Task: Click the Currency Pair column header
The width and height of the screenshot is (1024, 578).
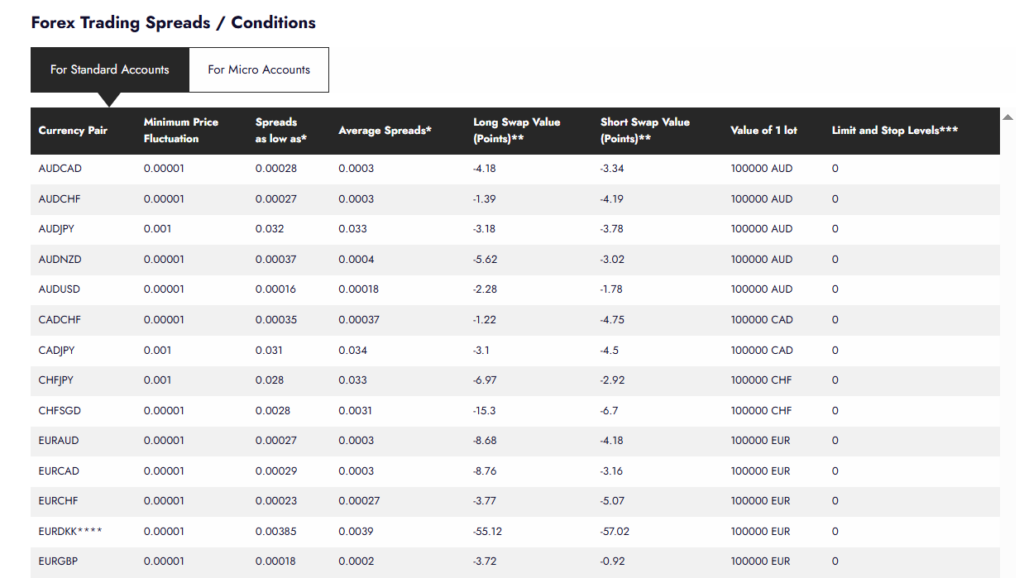Action: click(x=73, y=131)
